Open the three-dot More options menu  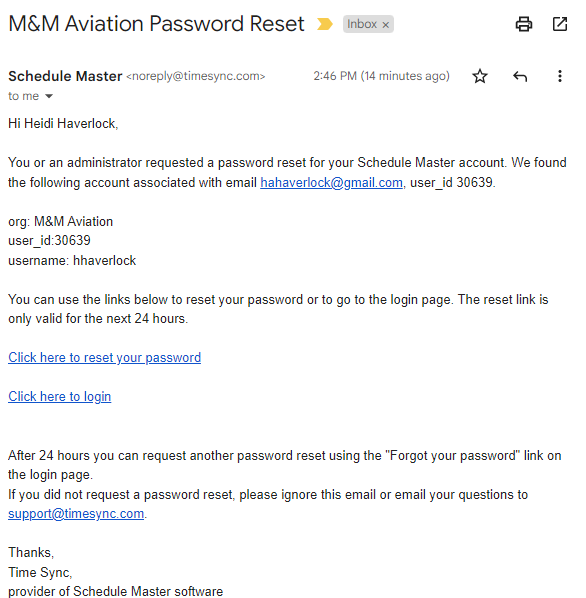(559, 76)
